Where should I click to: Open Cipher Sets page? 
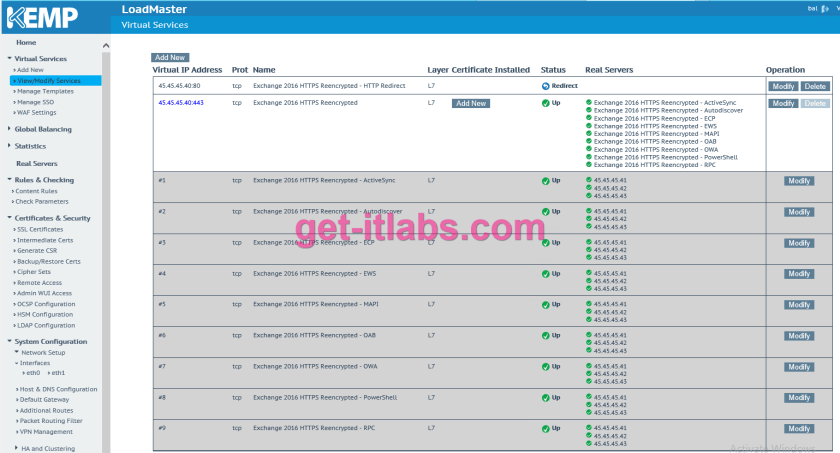(34, 272)
